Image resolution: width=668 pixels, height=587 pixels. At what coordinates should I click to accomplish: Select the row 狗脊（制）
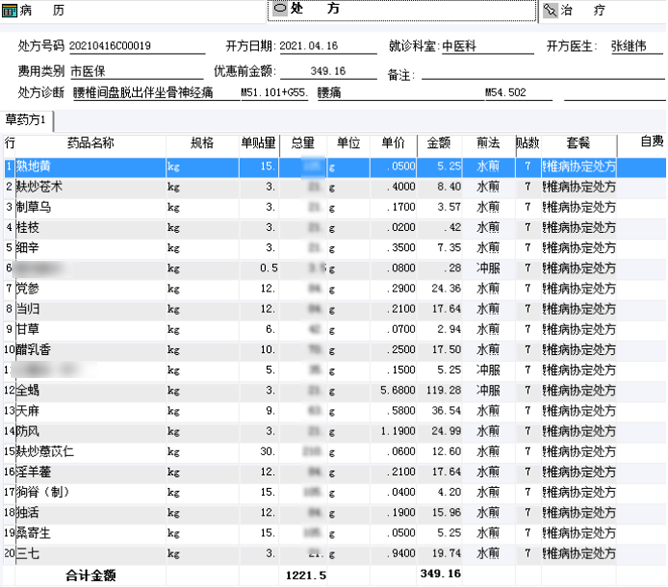tap(335, 492)
